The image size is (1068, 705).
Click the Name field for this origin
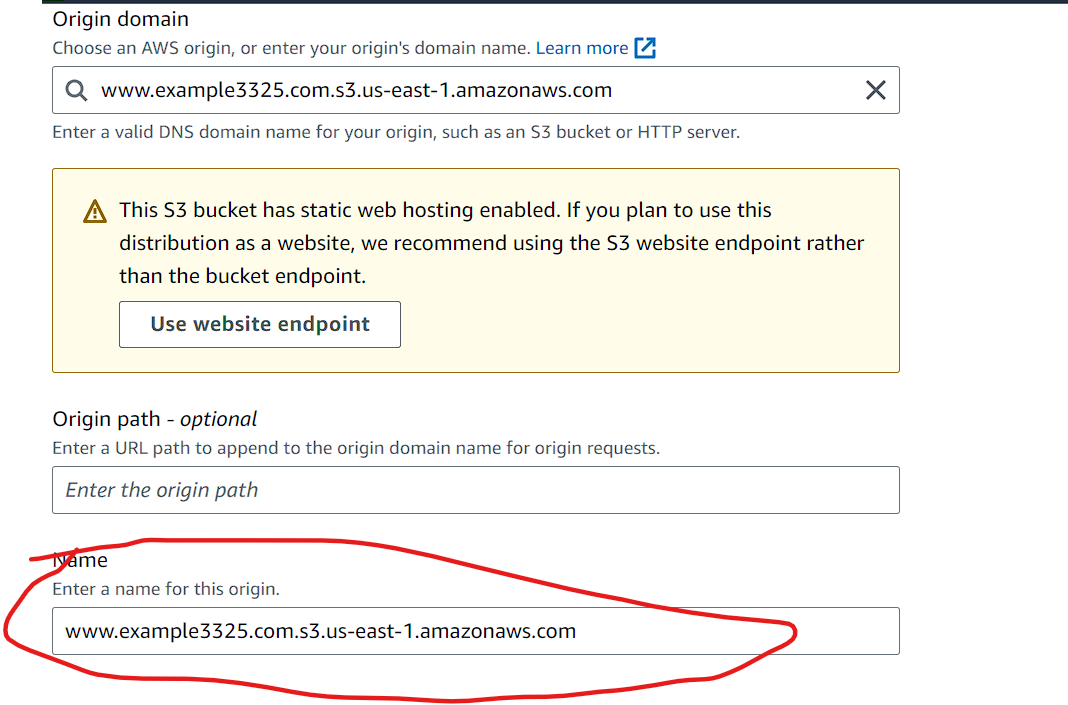tap(476, 631)
